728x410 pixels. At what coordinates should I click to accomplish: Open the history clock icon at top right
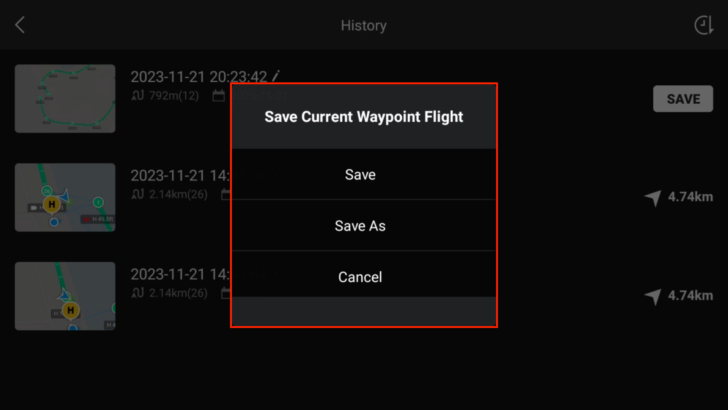704,25
